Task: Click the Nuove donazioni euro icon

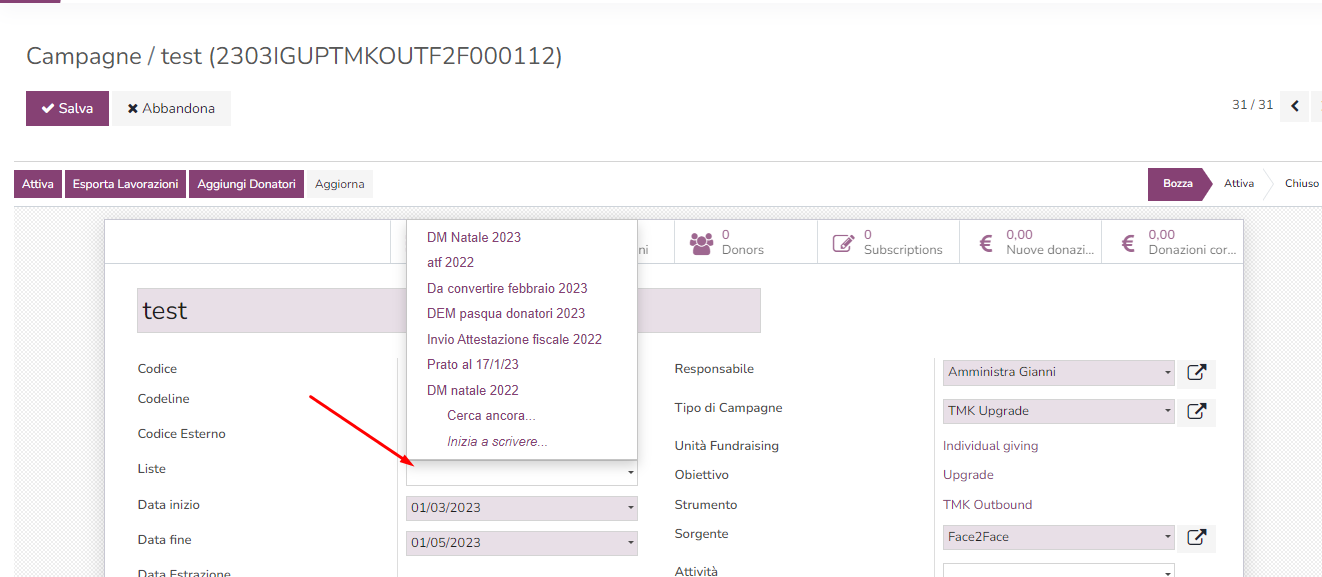Action: point(985,243)
